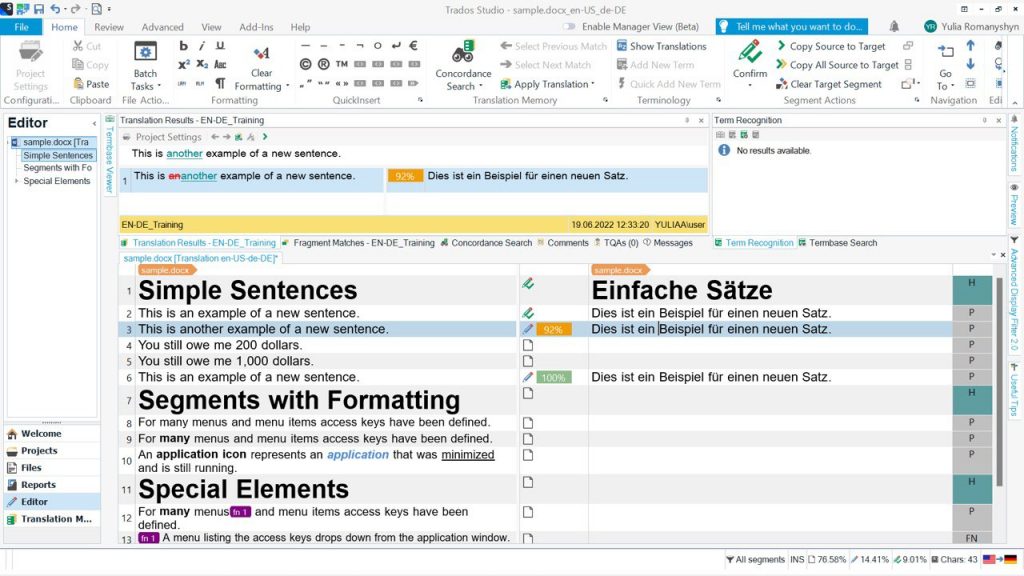Click the Confirm segment icon
The height and width of the screenshot is (576, 1024).
(x=750, y=52)
